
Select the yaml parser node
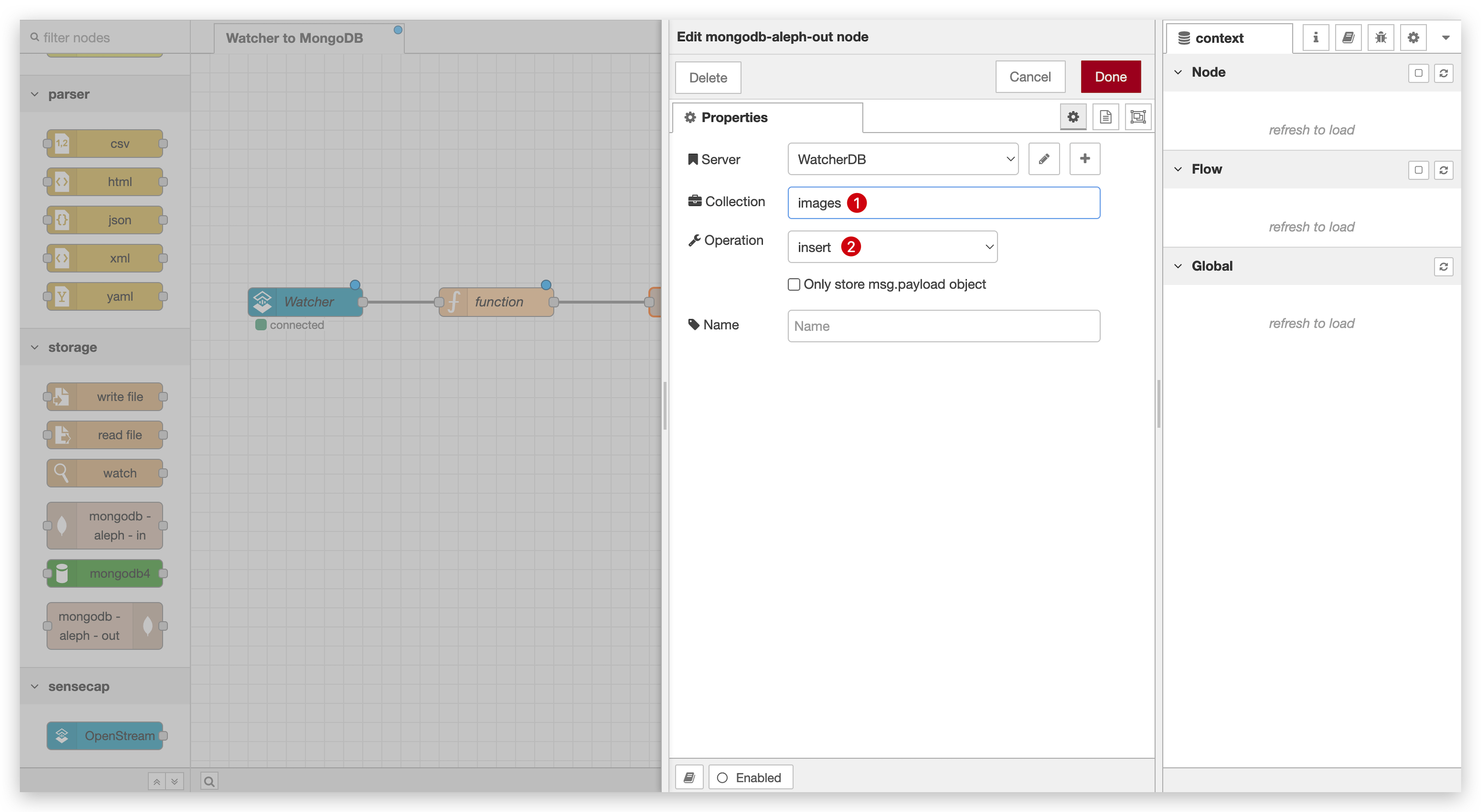[x=105, y=297]
